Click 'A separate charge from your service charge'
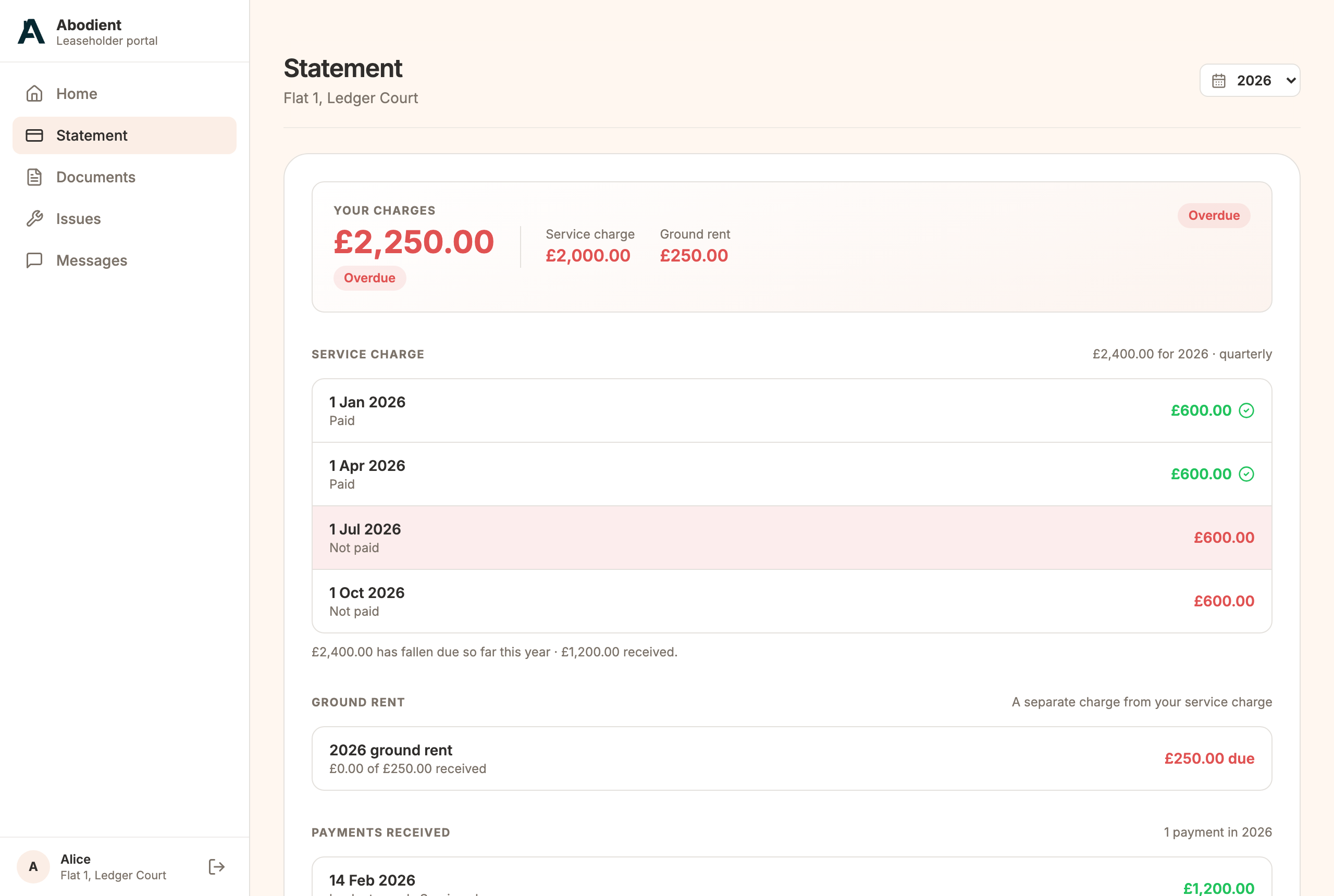 (x=1141, y=702)
